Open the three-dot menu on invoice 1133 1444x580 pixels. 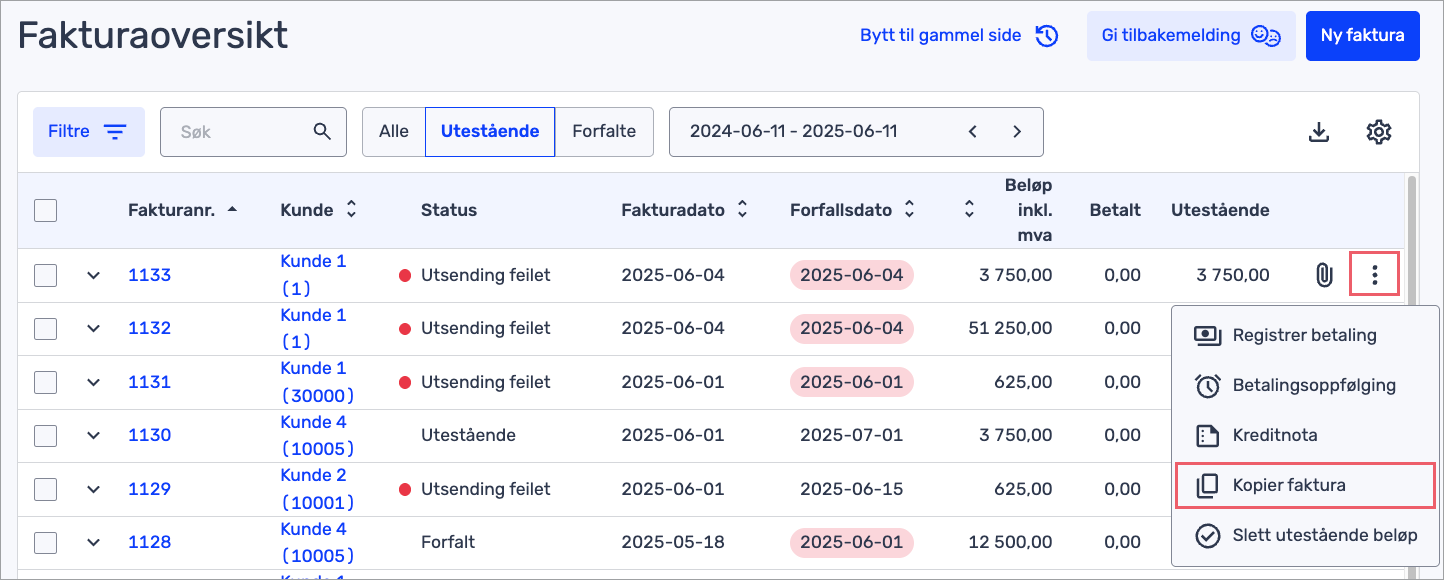[x=1374, y=274]
